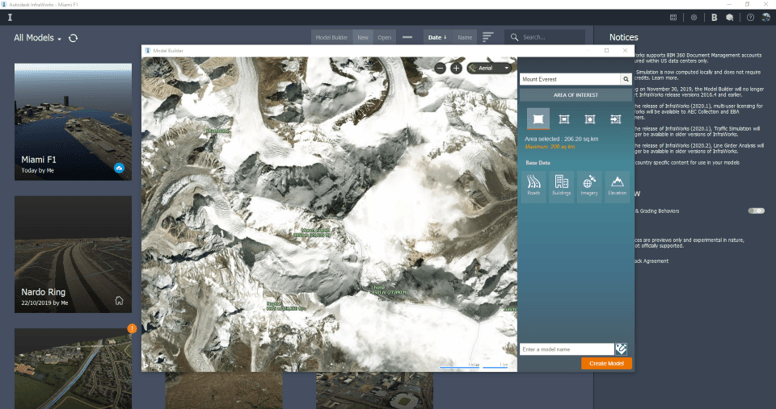This screenshot has height=409, width=776.
Task: Click the Open model button
Action: click(x=385, y=37)
